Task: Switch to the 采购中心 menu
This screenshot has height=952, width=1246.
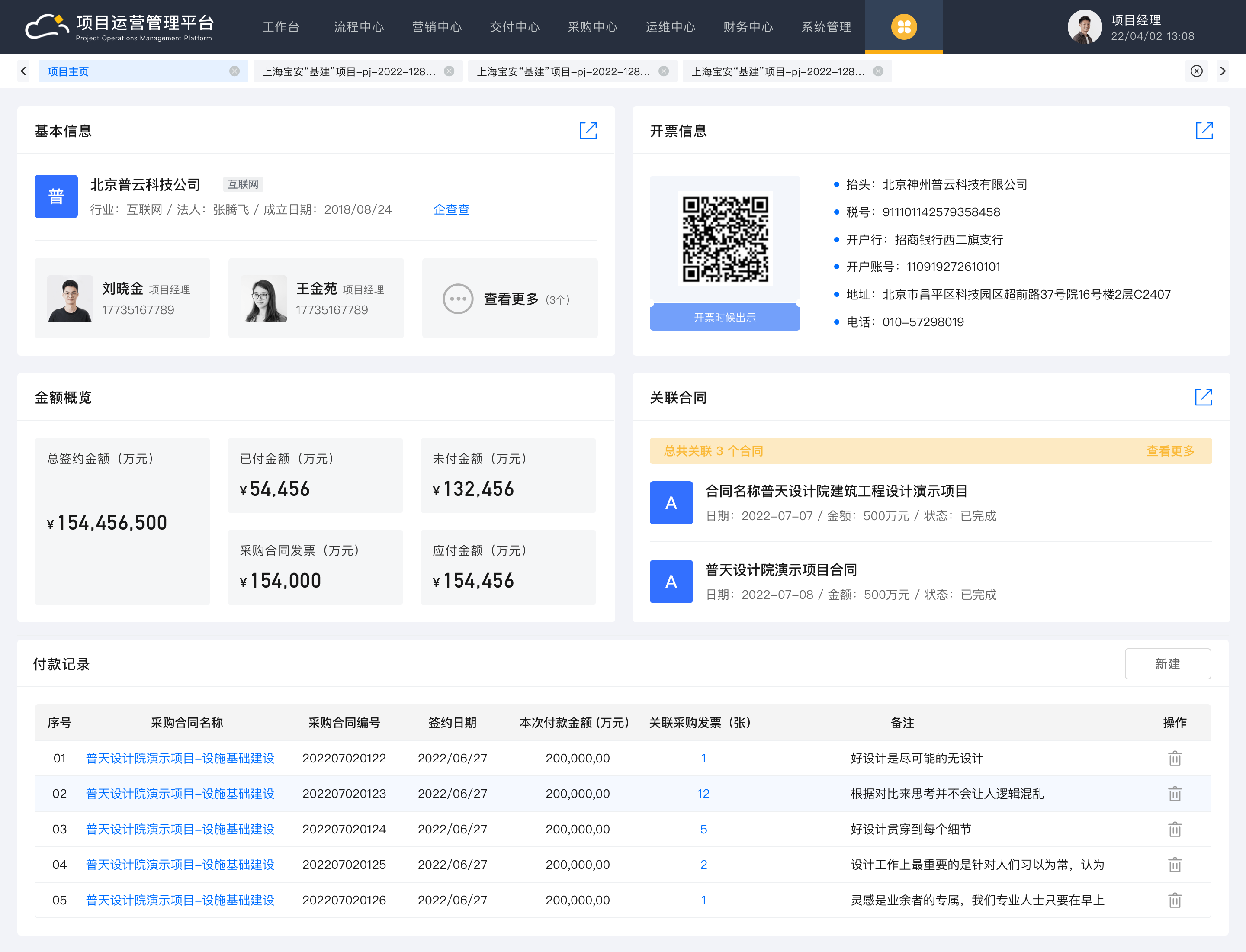Action: point(592,27)
